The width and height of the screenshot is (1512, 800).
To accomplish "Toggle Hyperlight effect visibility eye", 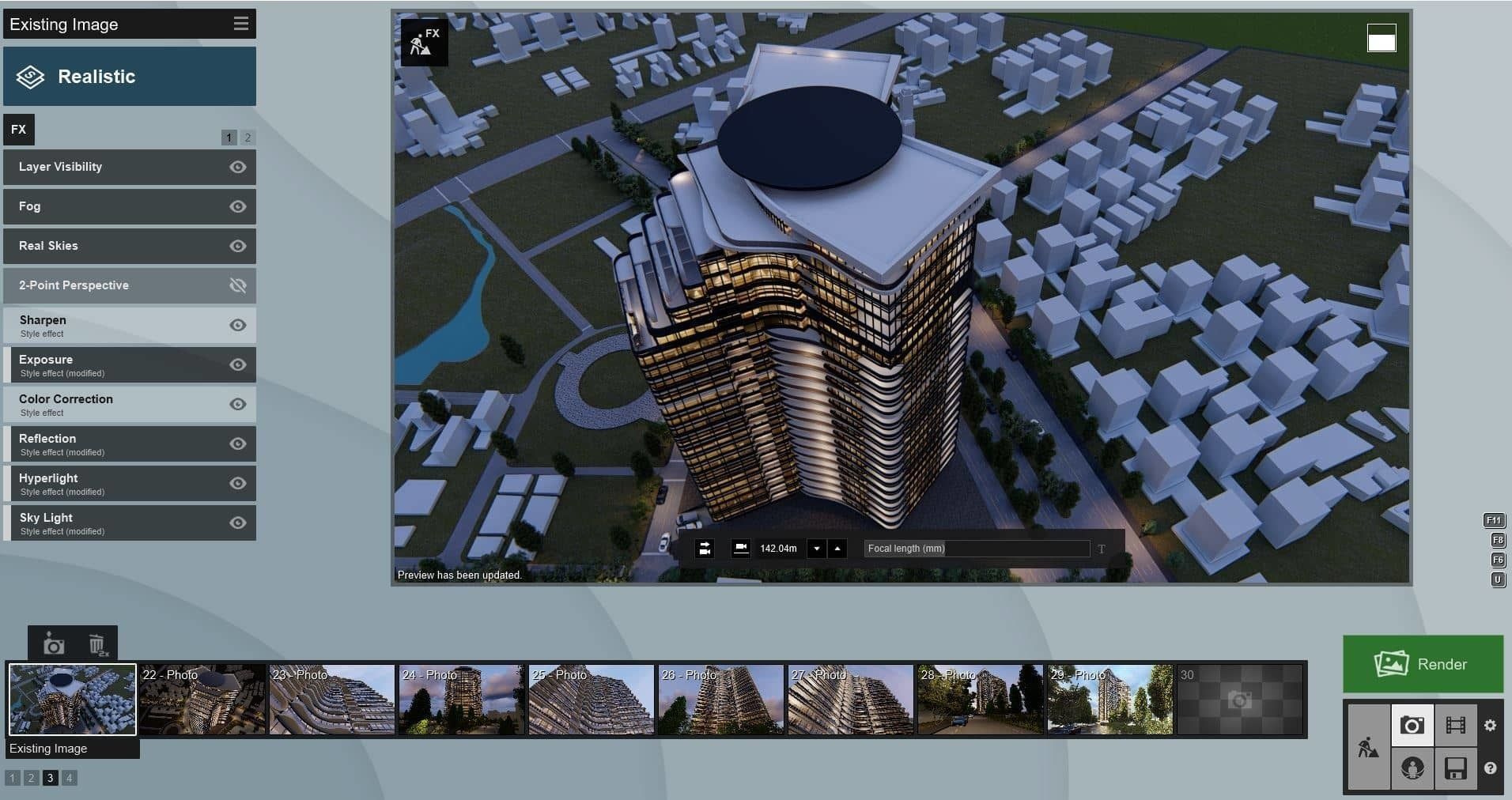I will (238, 483).
